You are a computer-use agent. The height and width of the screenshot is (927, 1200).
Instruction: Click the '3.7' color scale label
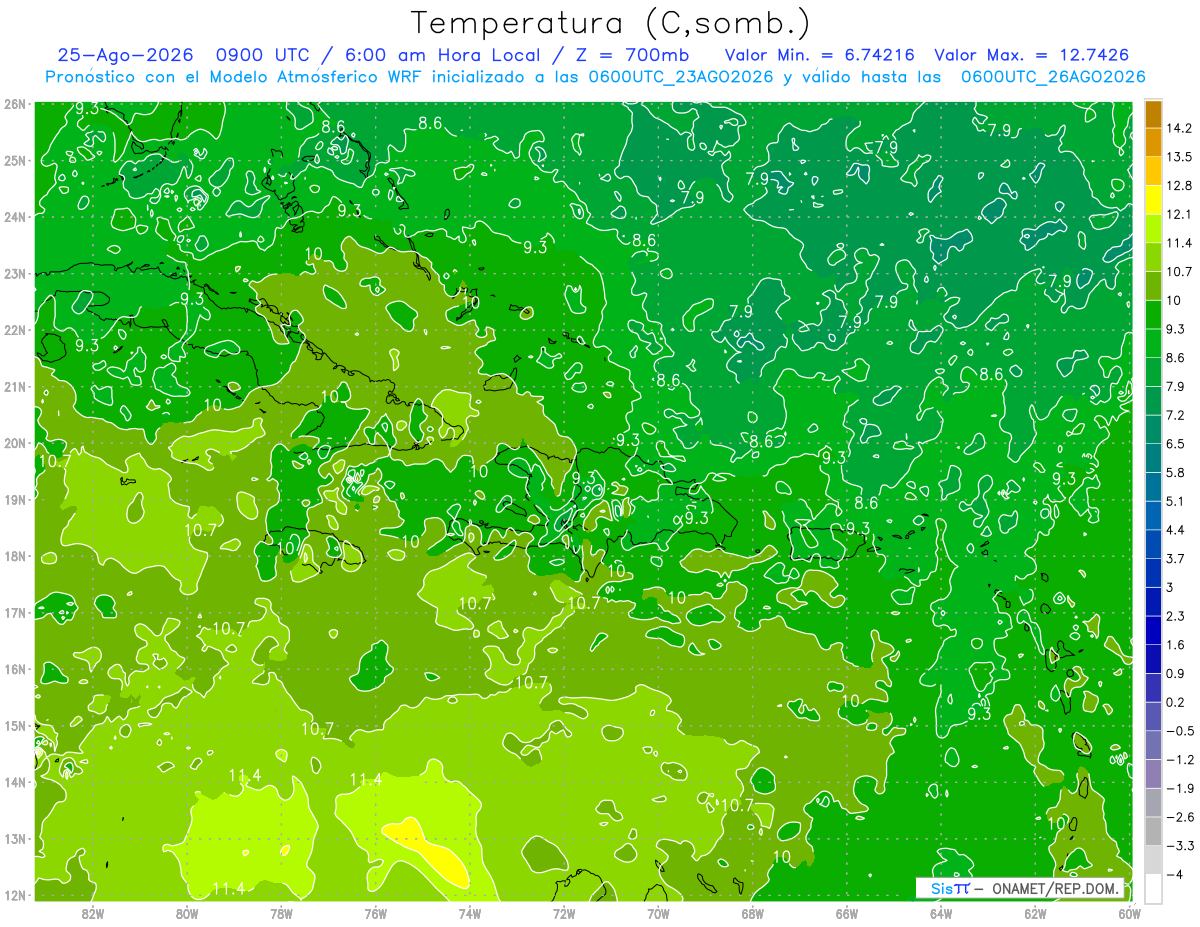1175,558
